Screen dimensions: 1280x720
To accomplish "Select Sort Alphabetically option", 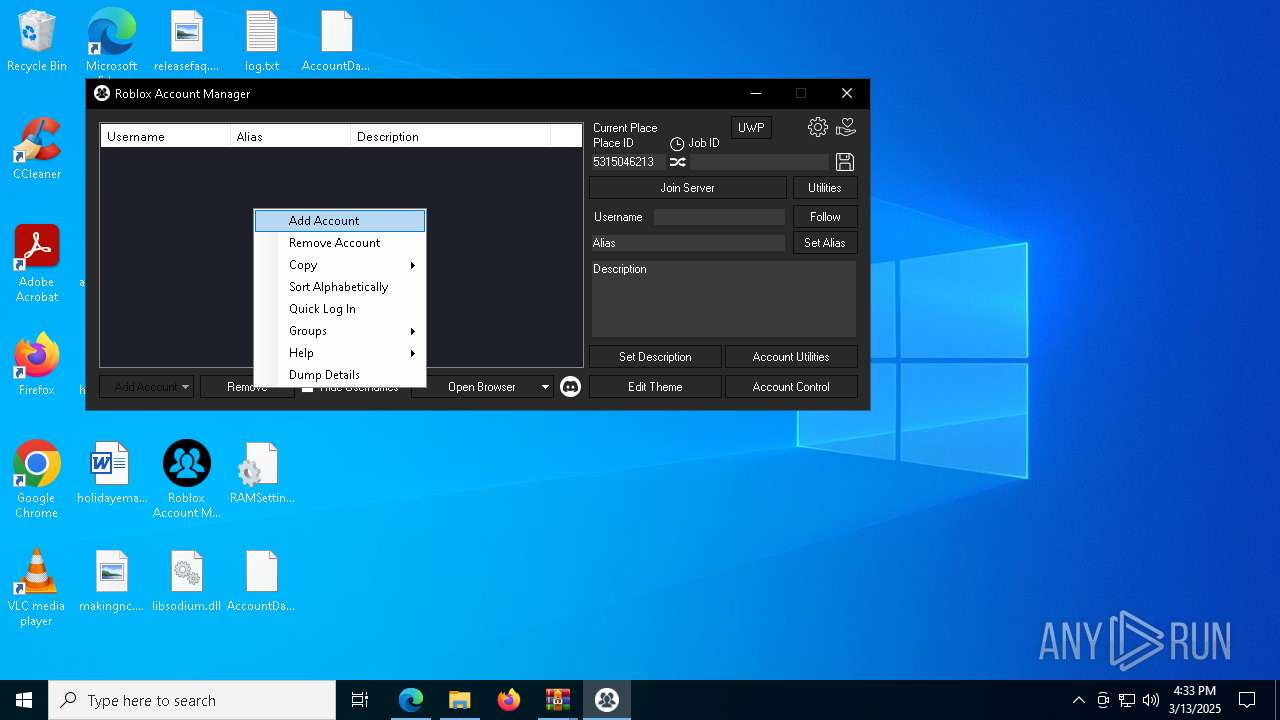I will pos(340,287).
